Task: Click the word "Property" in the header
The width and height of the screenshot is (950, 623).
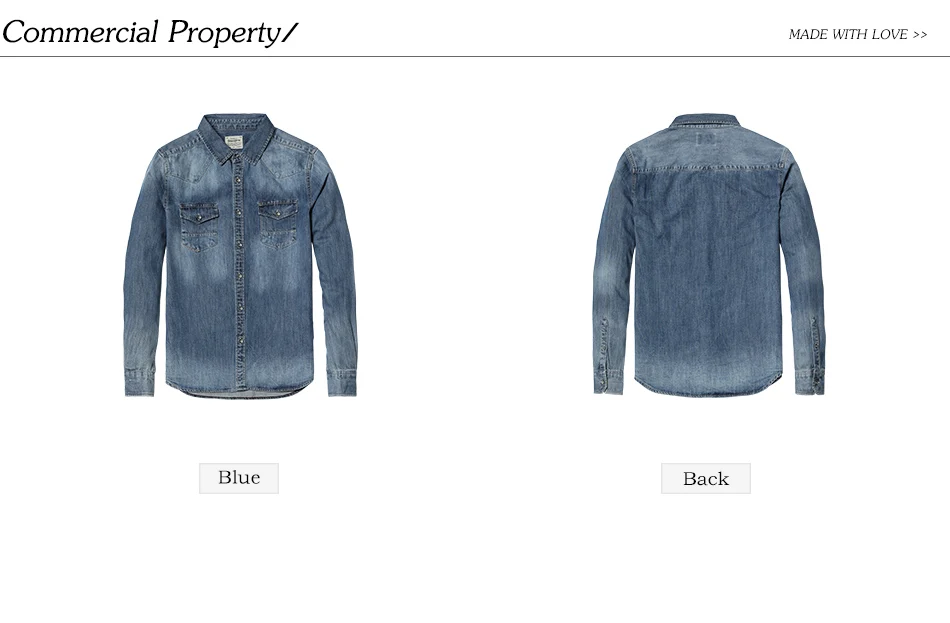Action: click(224, 33)
